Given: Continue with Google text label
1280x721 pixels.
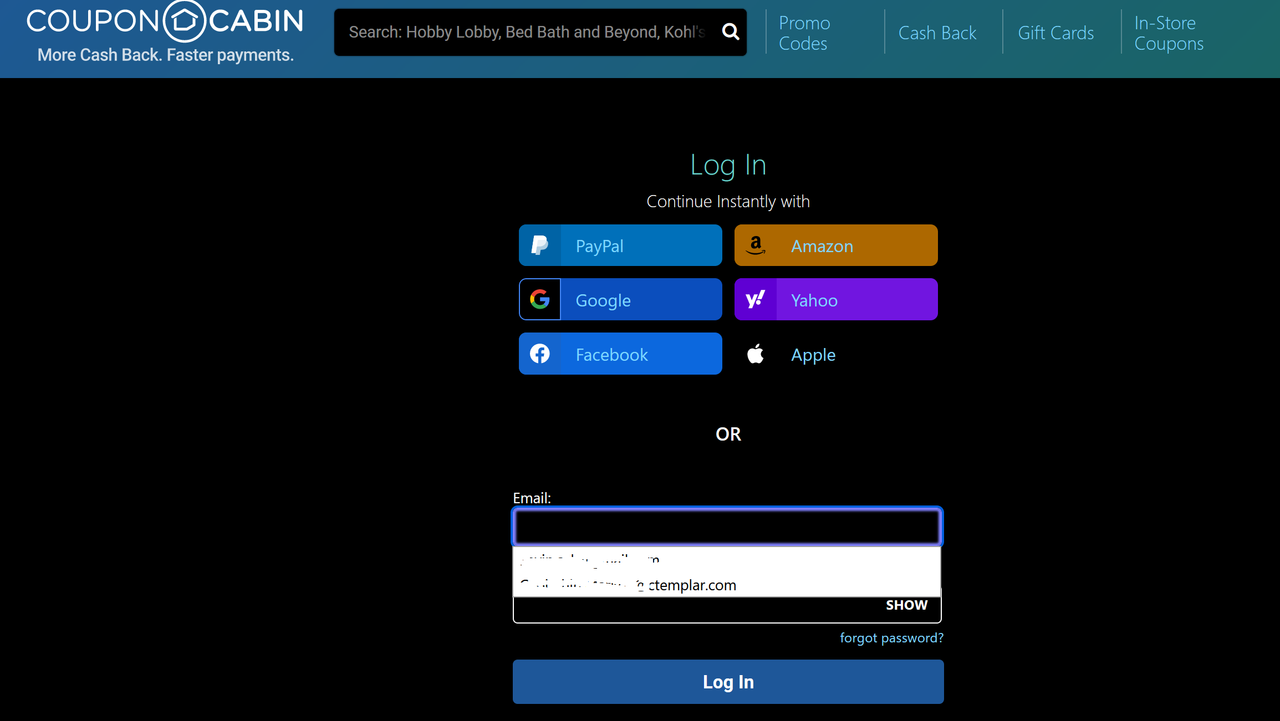Looking at the screenshot, I should click(603, 300).
